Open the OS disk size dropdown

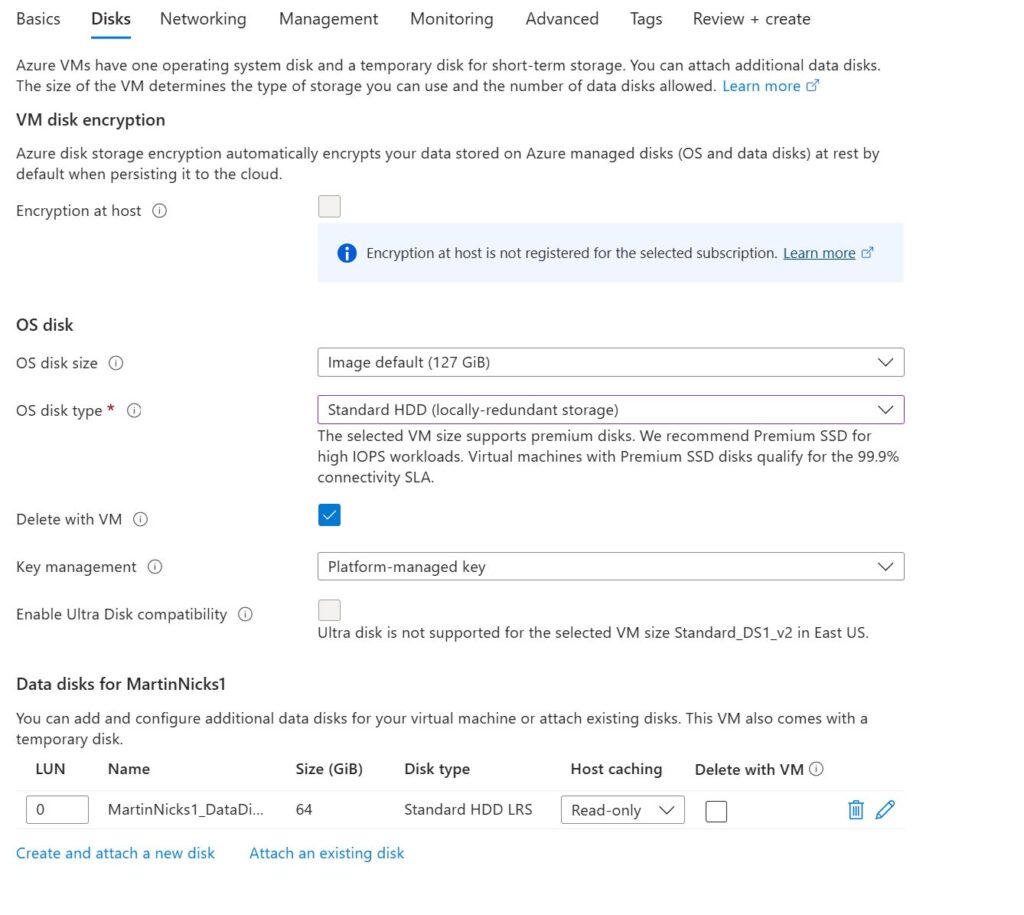pos(610,363)
